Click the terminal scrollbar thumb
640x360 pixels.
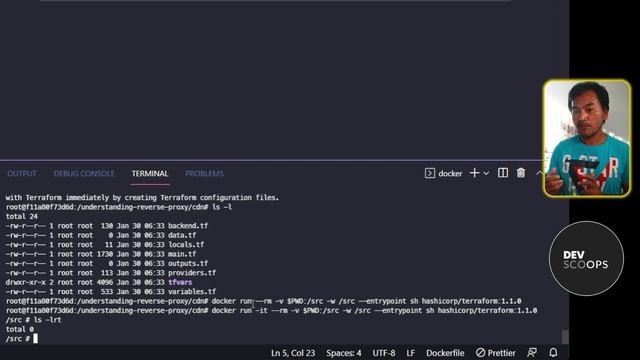565,337
